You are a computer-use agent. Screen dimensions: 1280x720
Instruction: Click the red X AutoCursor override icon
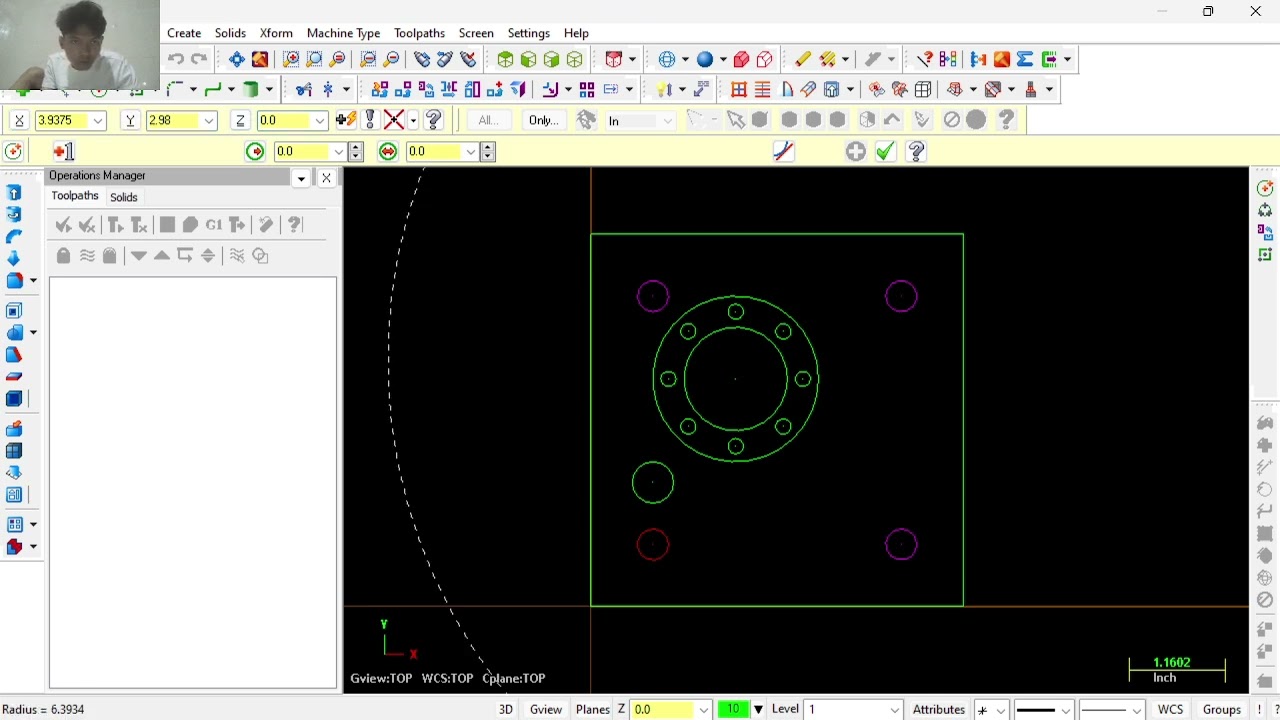tap(394, 120)
